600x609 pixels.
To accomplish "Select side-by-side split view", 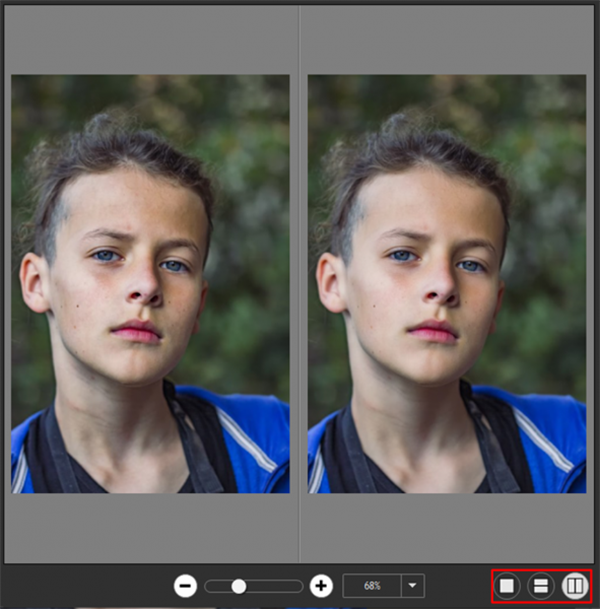I will click(x=575, y=586).
